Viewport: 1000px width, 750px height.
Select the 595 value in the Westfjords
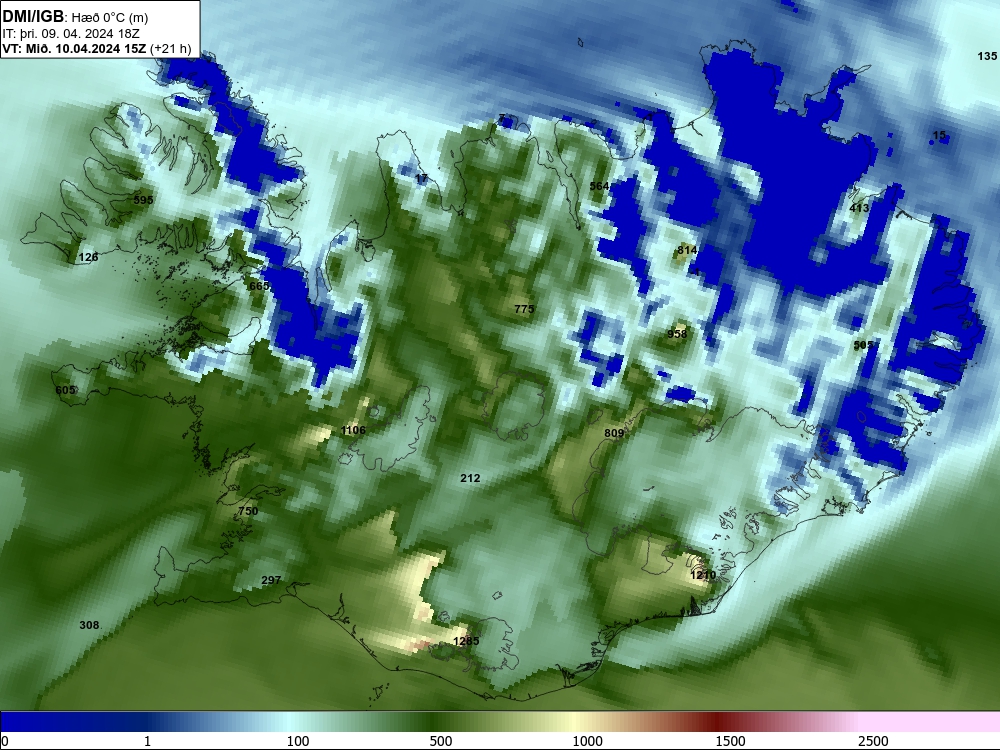143,200
